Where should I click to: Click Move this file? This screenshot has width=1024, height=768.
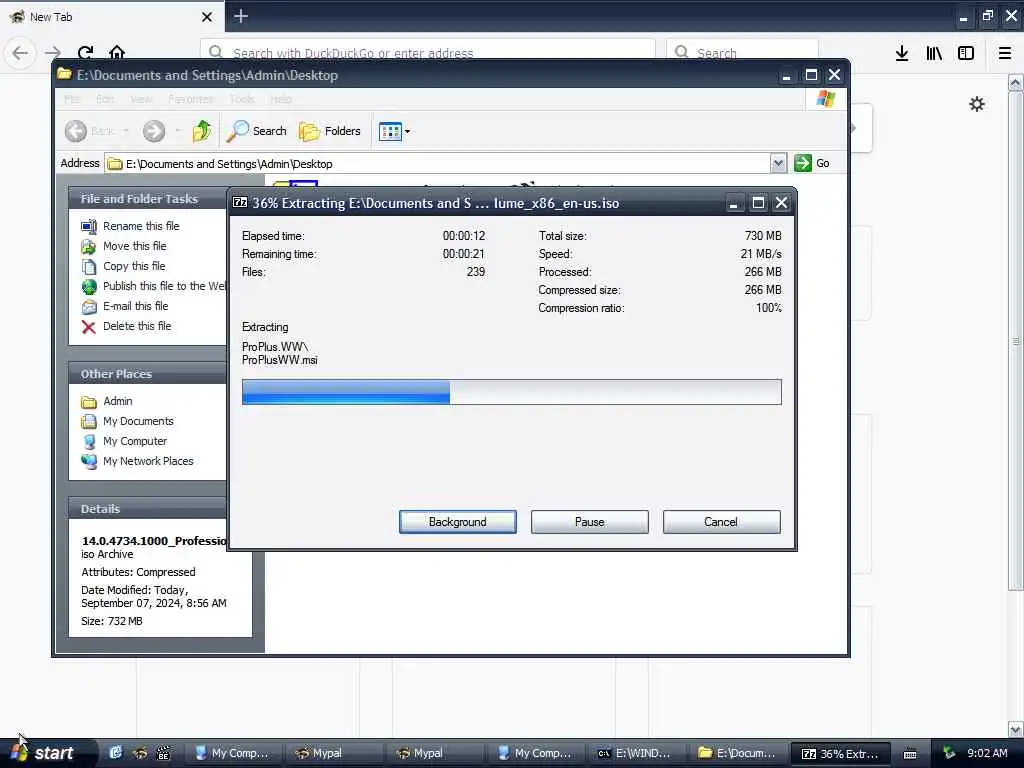pyautogui.click(x=135, y=246)
